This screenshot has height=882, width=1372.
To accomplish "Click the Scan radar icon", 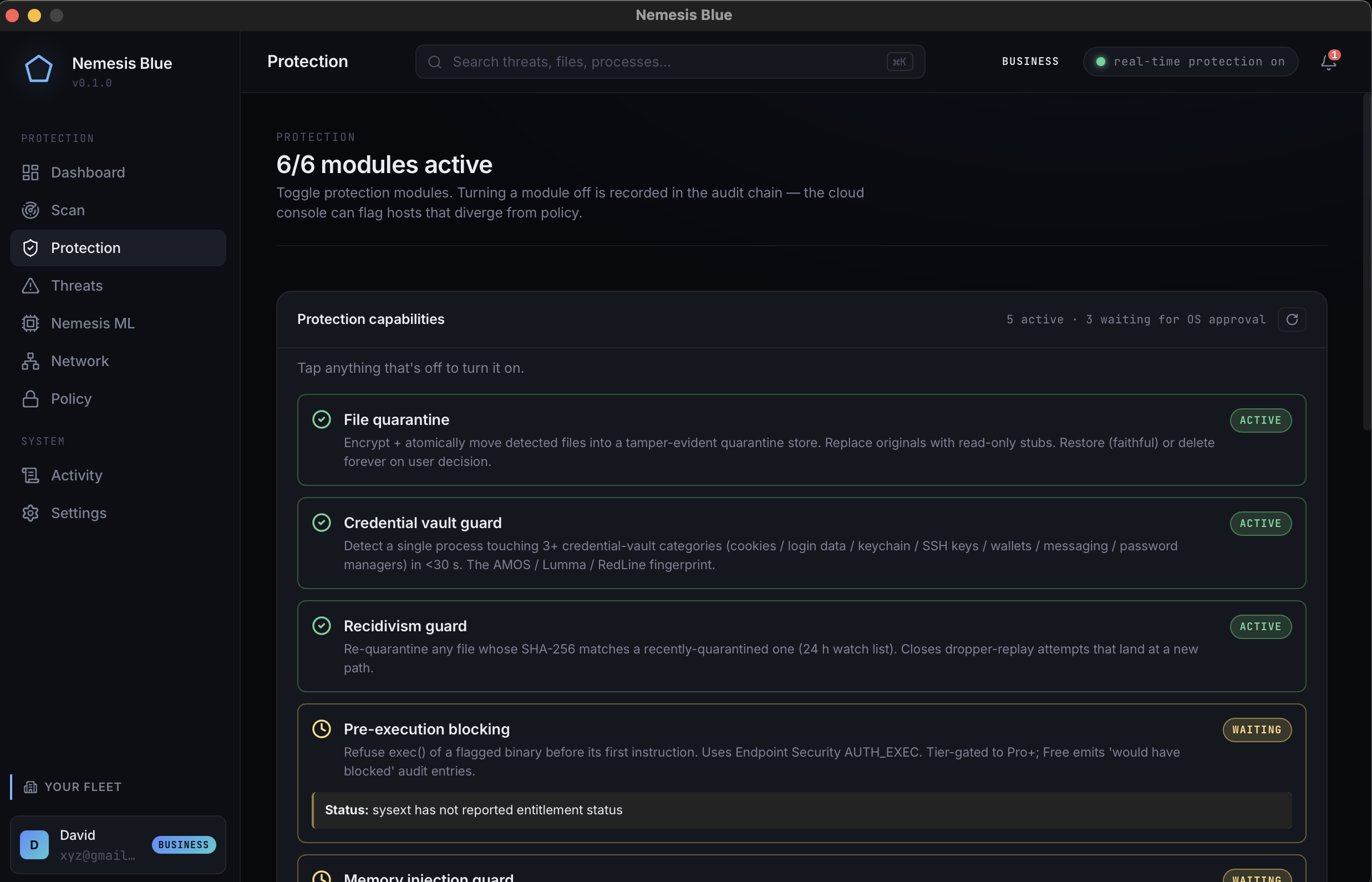I will coord(31,210).
